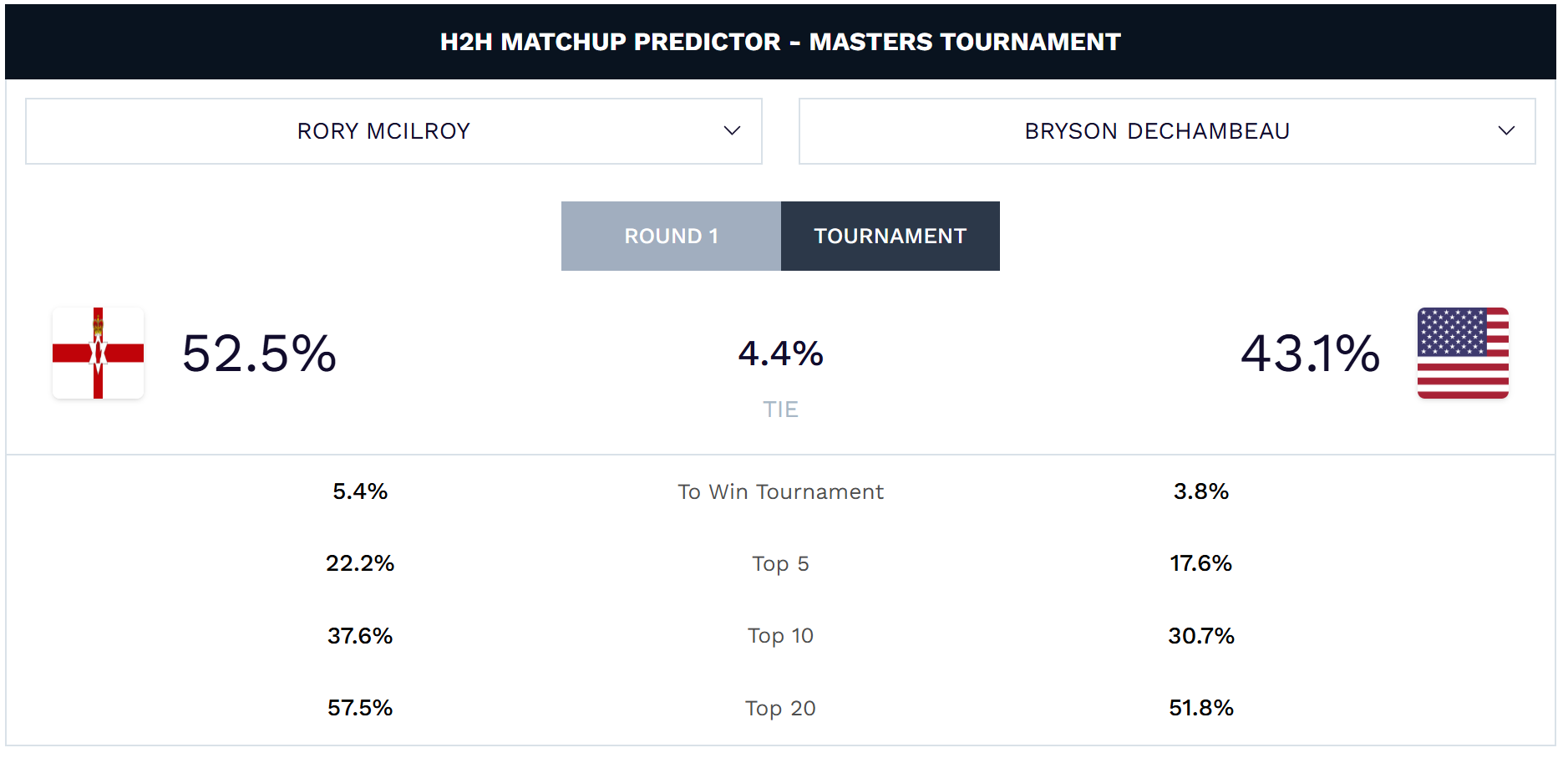Toggle prediction view to Tournament

890,236
